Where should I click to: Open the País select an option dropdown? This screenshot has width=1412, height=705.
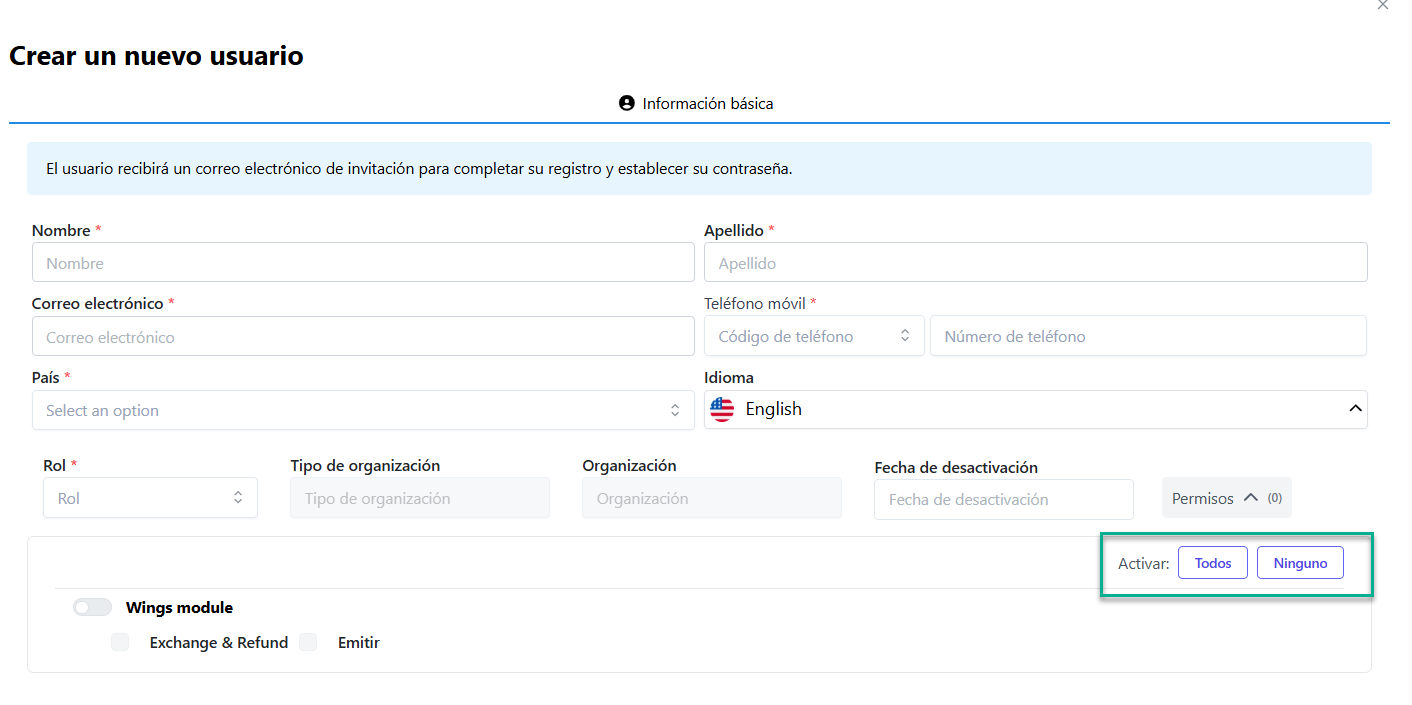[x=350, y=410]
